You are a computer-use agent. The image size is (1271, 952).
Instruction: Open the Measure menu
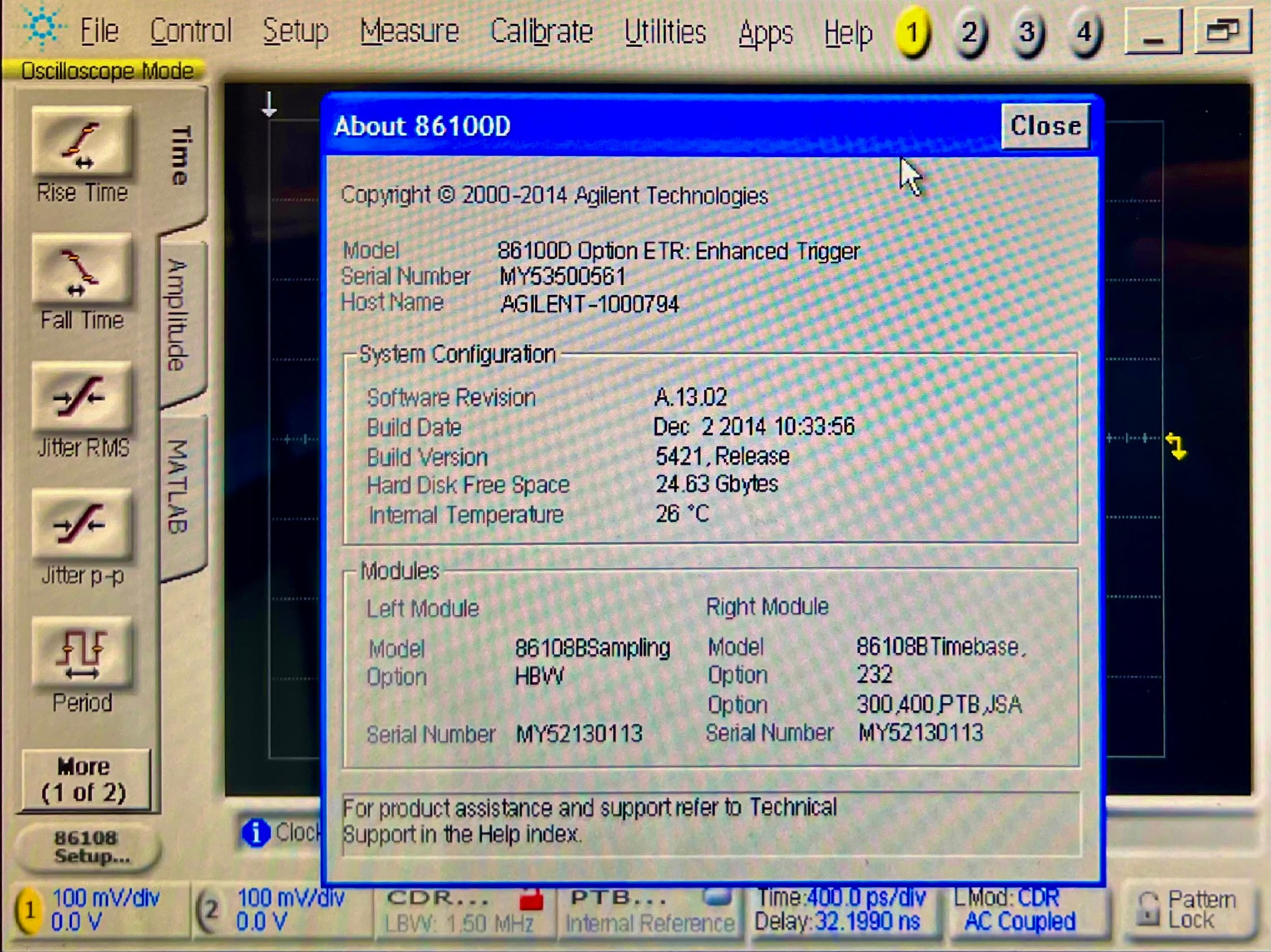point(409,31)
